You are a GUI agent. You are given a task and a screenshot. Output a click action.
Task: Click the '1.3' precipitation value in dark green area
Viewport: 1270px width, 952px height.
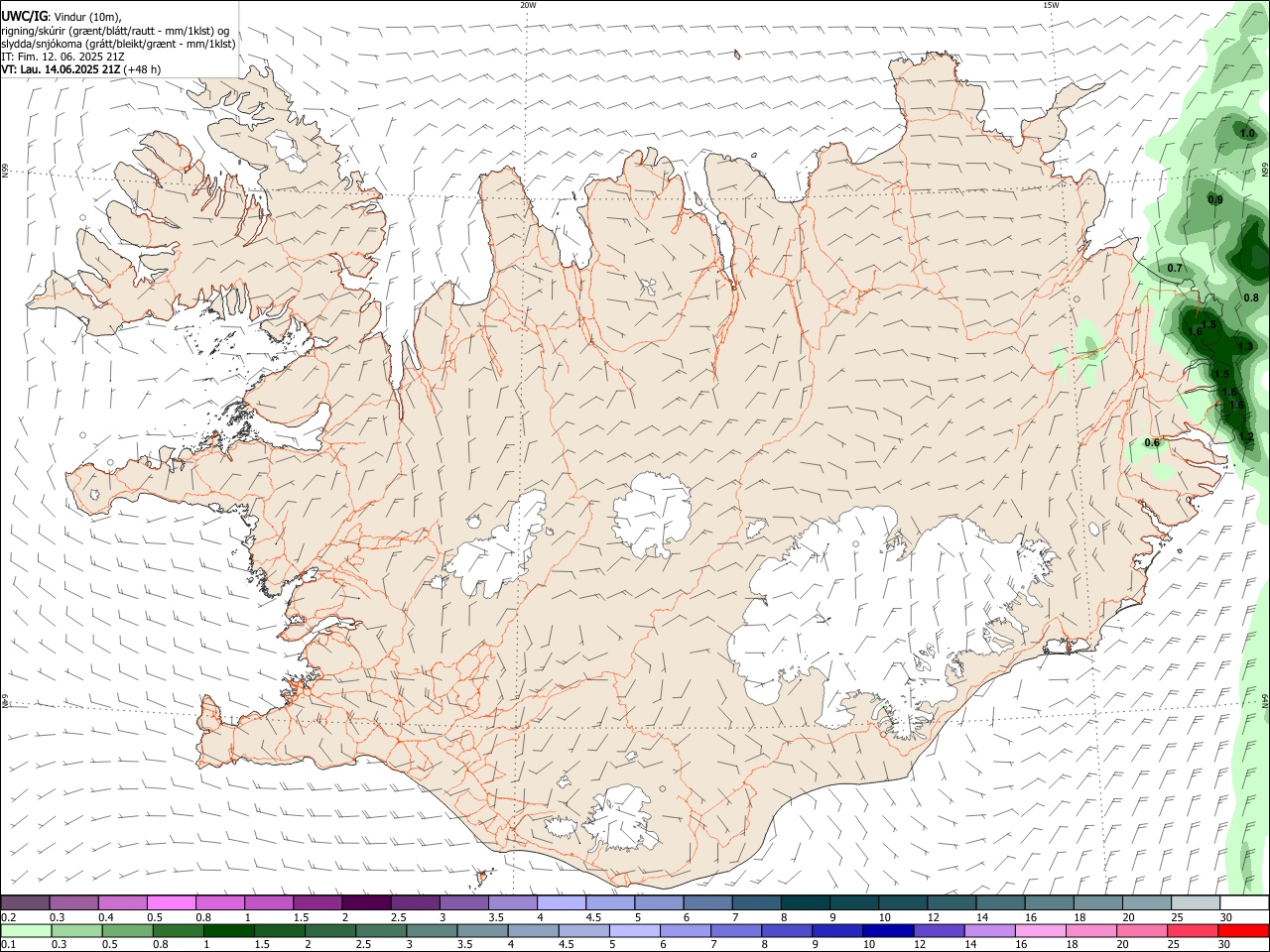click(1246, 346)
